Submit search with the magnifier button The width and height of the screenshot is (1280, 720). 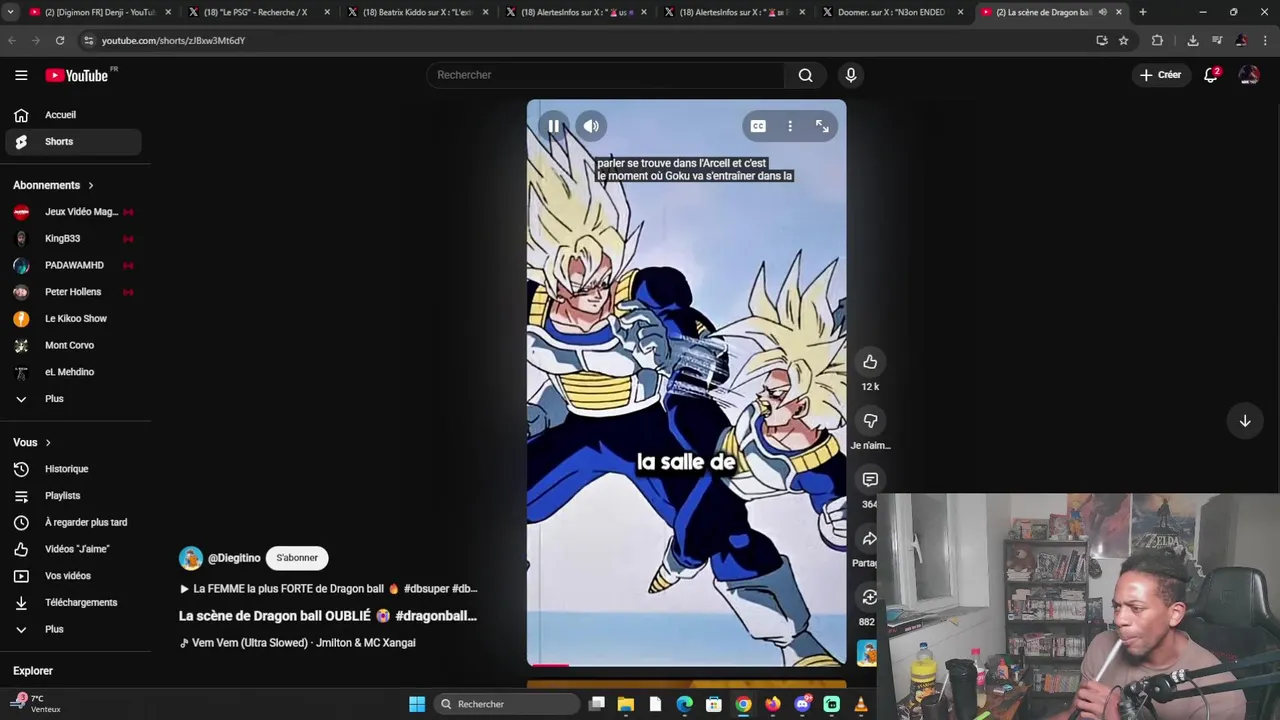805,75
